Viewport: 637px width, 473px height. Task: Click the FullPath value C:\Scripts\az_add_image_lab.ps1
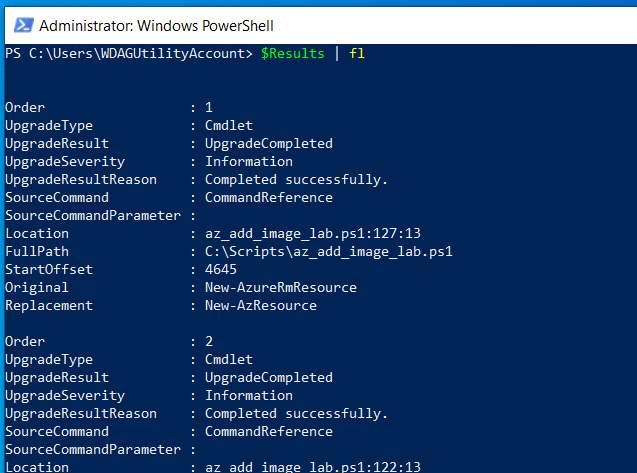[x=329, y=251]
